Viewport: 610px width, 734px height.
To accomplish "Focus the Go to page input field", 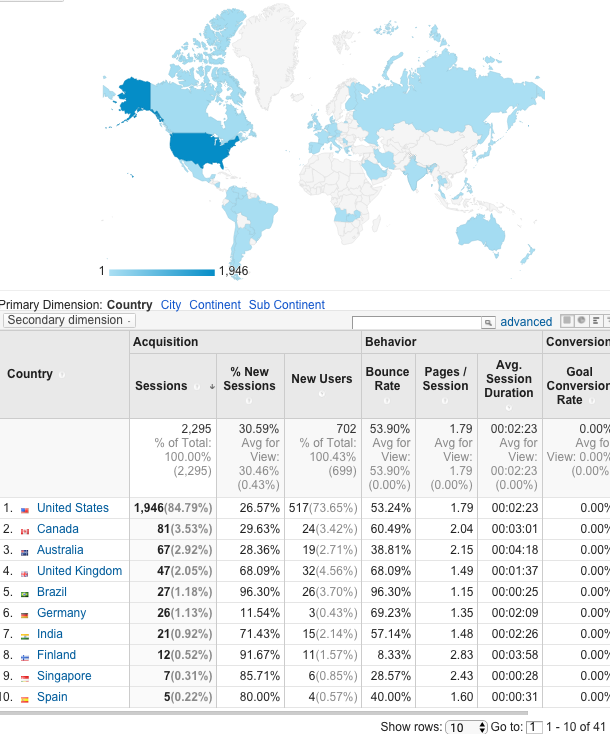I will [x=534, y=727].
